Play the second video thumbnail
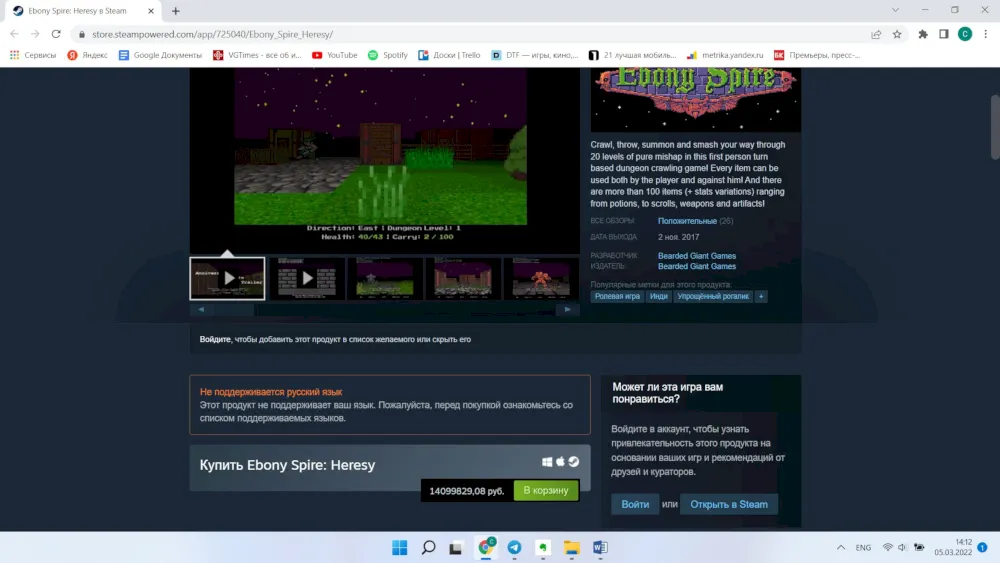Screen dimensions: 1000x563 pos(307,278)
